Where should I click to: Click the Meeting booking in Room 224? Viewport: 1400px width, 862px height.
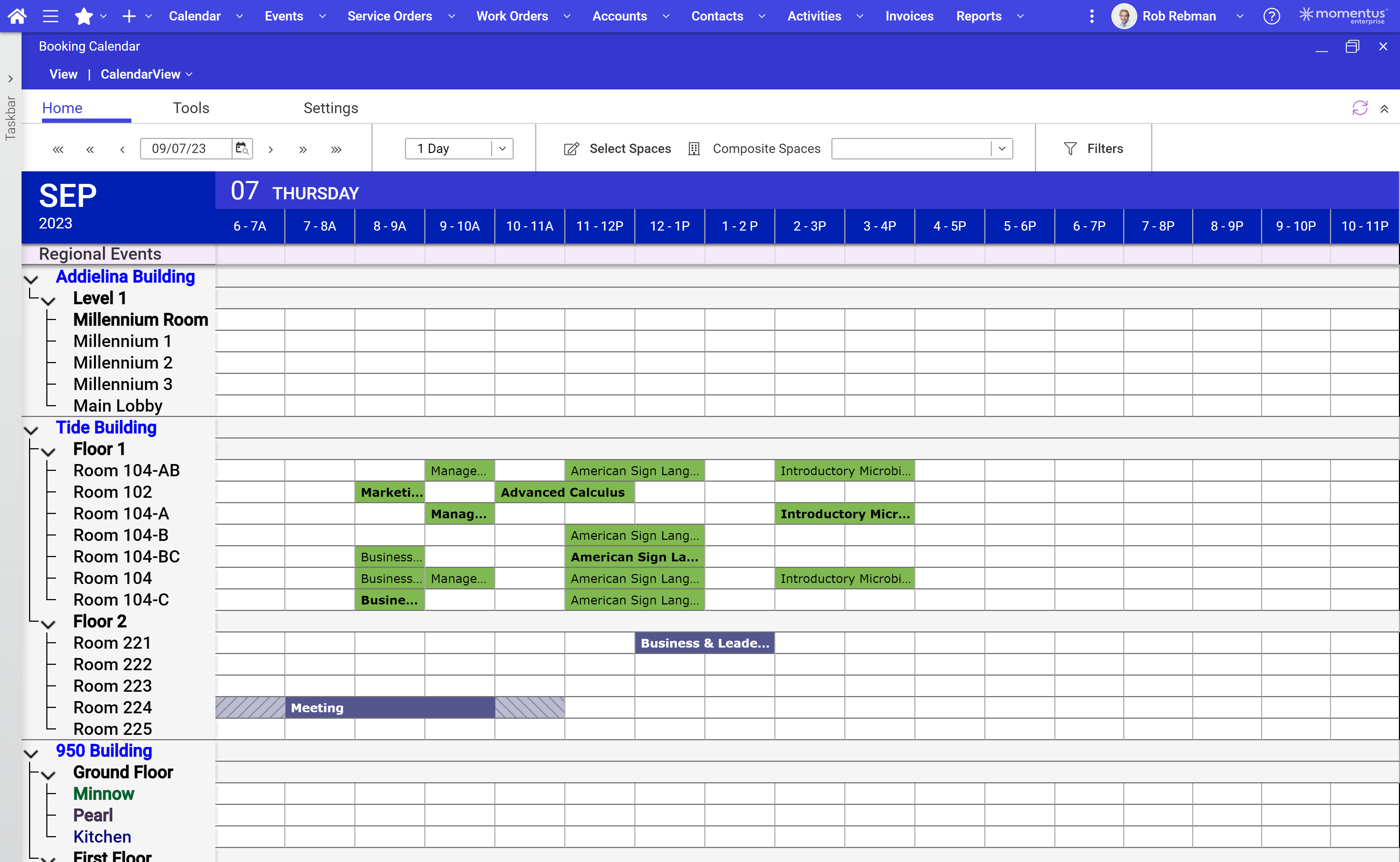click(x=390, y=708)
